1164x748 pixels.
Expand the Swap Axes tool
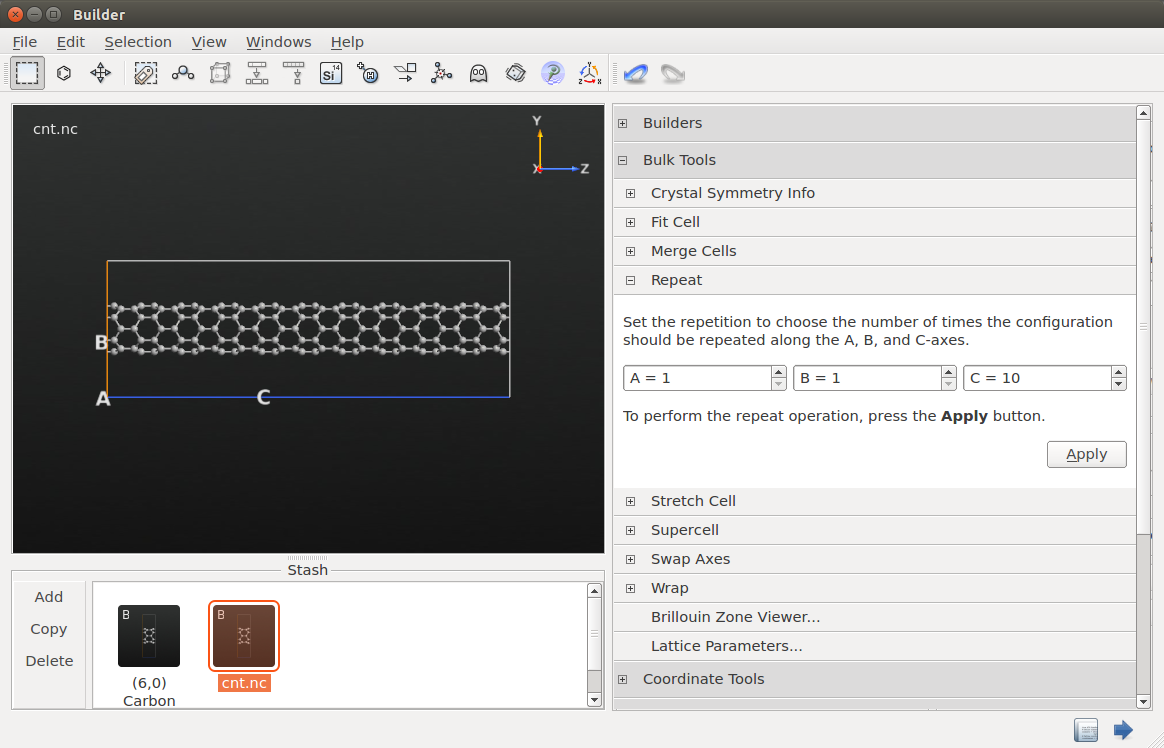630,559
